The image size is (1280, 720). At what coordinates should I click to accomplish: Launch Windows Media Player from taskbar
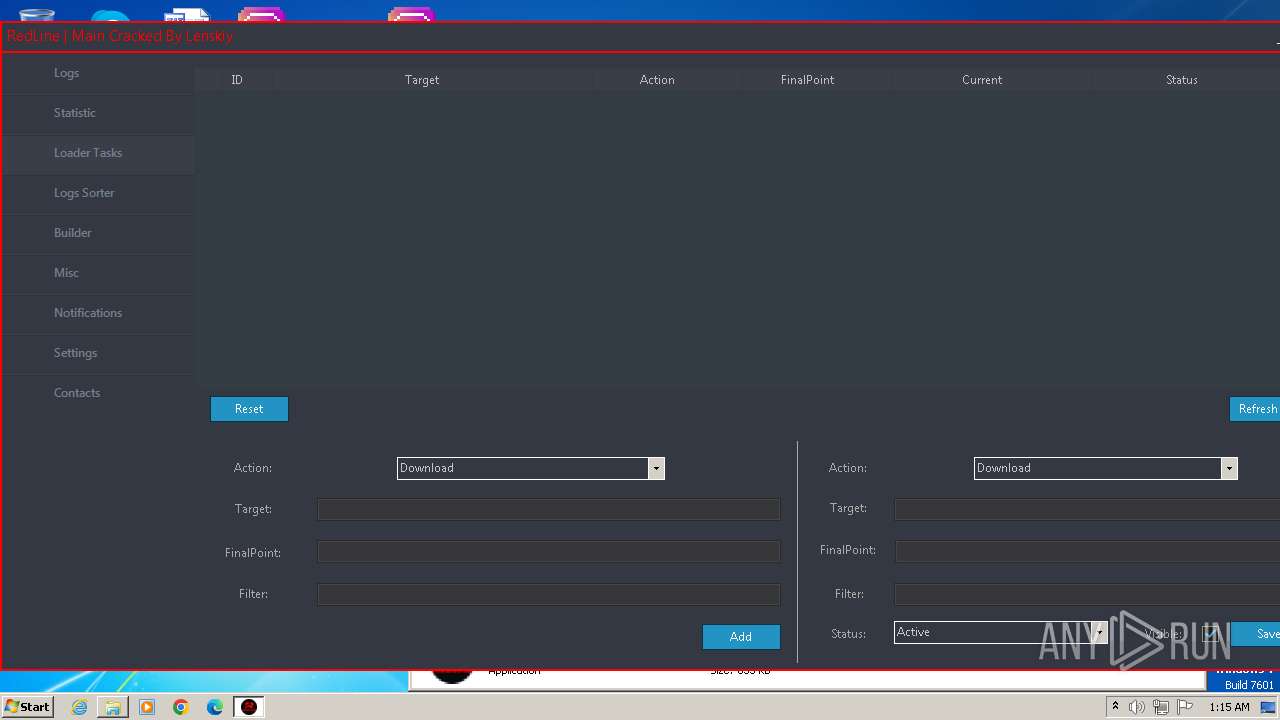click(147, 707)
